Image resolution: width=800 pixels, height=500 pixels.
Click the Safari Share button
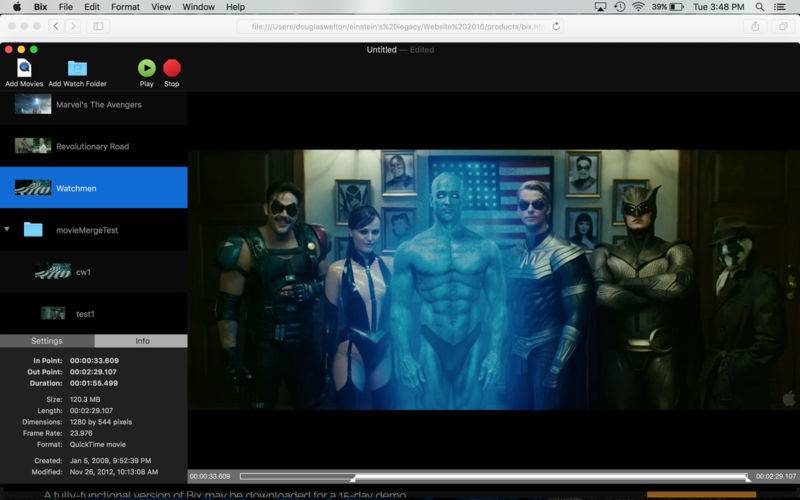pos(755,26)
